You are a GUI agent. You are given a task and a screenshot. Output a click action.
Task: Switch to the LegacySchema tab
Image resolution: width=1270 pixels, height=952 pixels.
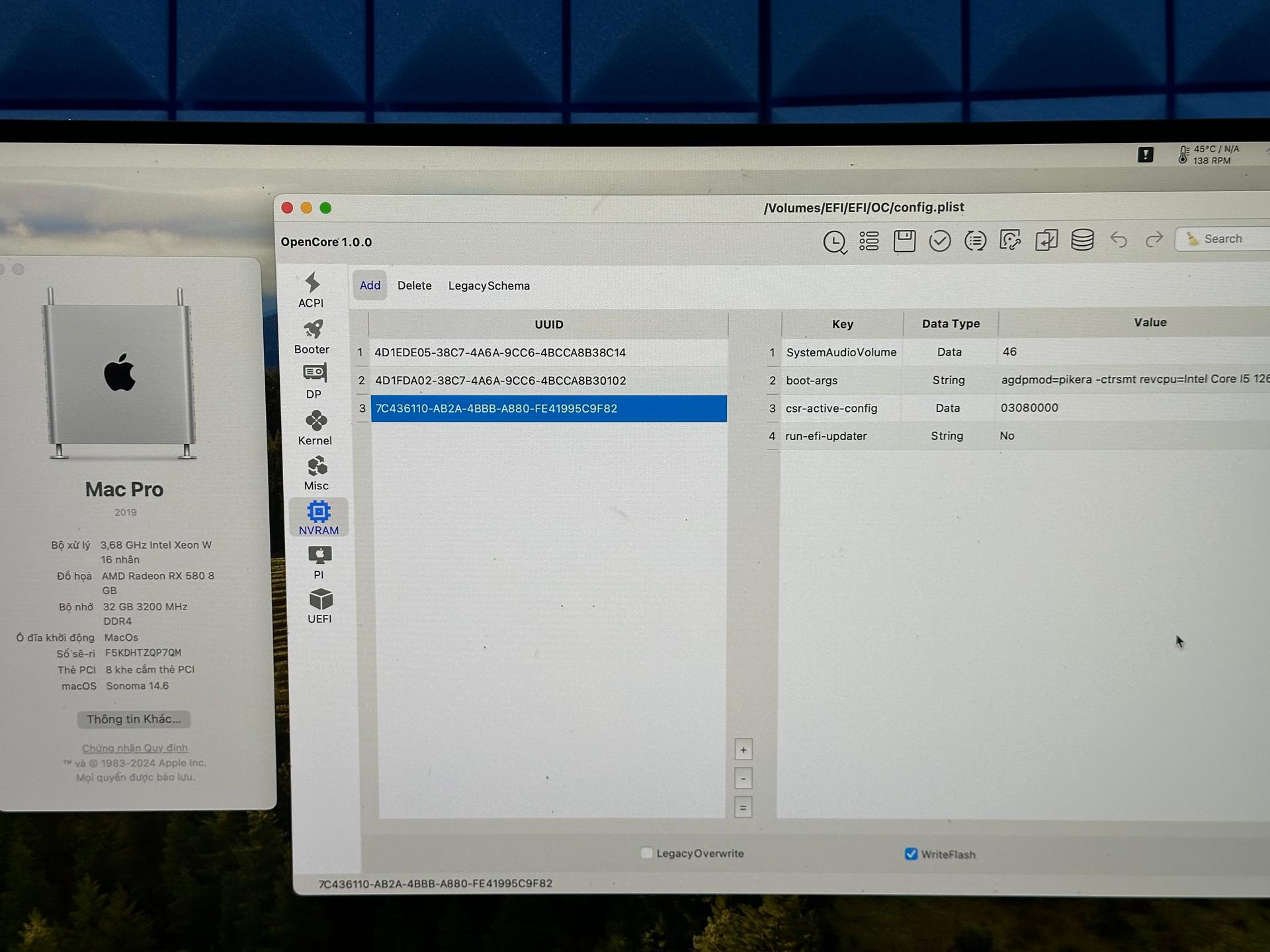489,286
